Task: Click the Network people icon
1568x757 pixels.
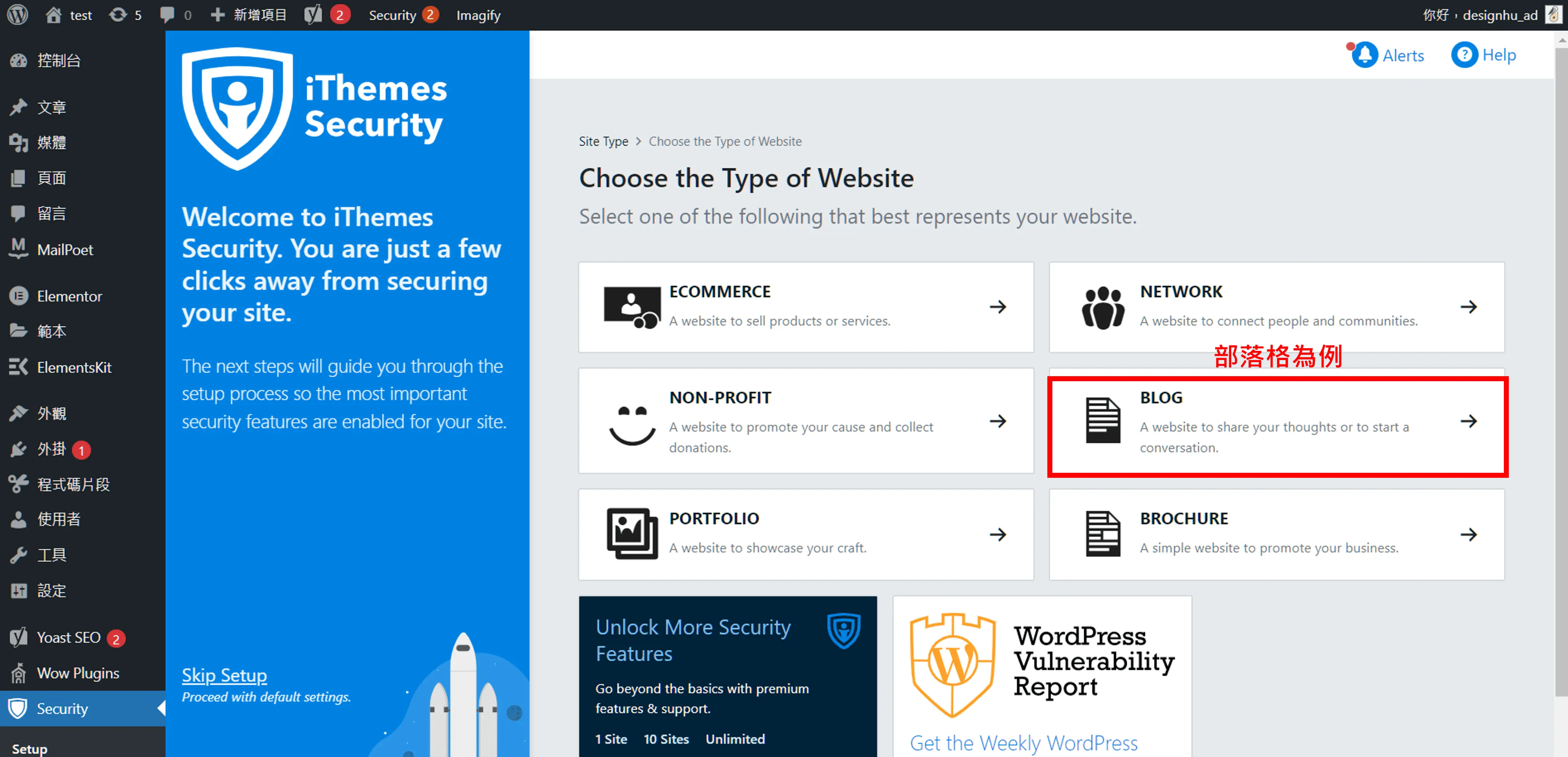Action: (x=1102, y=308)
